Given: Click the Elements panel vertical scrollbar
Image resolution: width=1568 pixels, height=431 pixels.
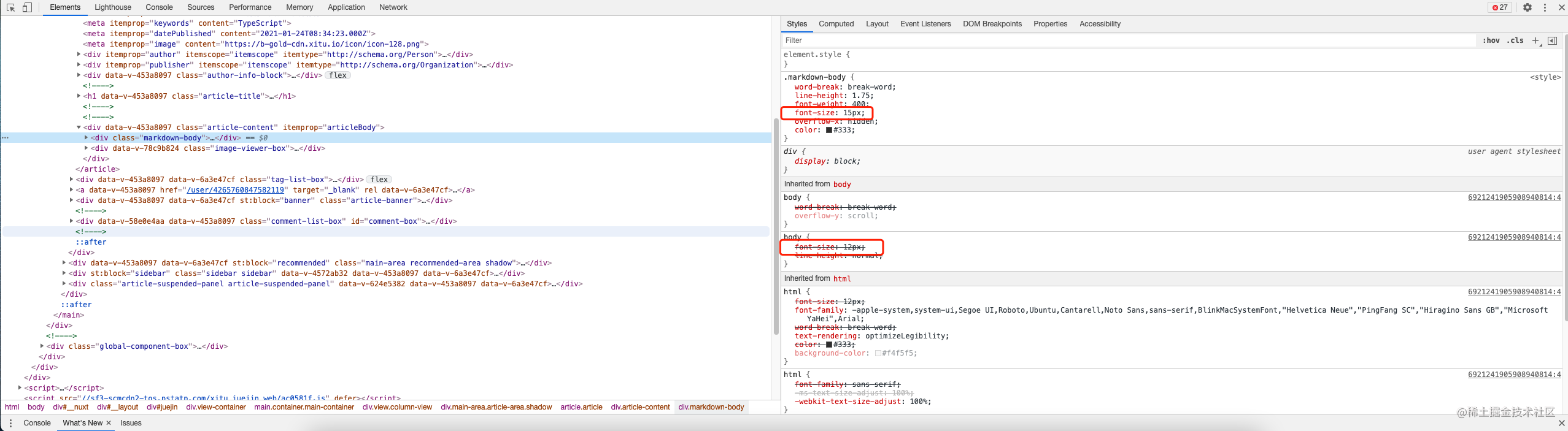Looking at the screenshot, I should (776, 227).
